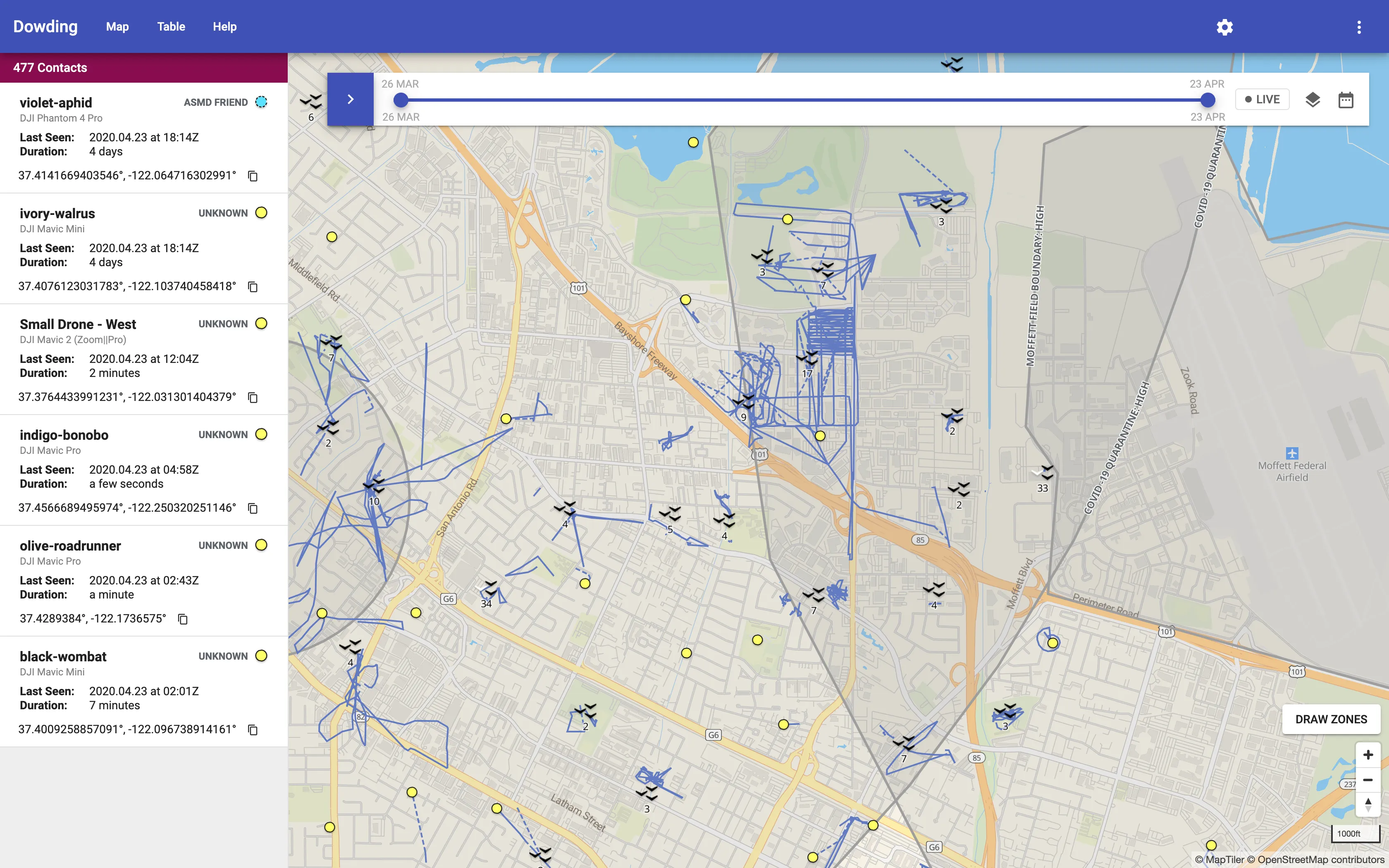
Task: Click the 23 APR timeline slider handle
Action: [x=1208, y=100]
